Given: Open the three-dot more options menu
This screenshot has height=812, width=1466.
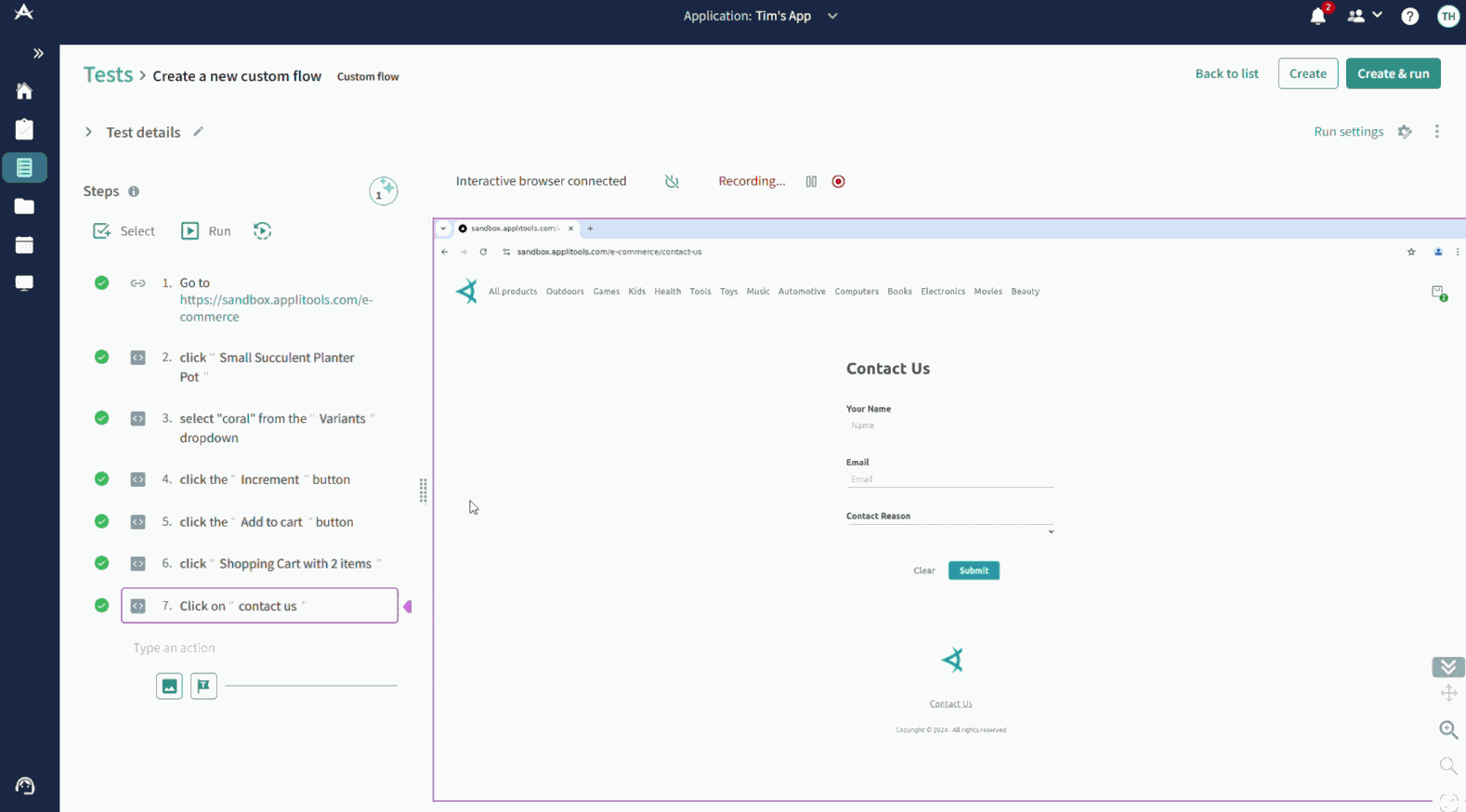Looking at the screenshot, I should pyautogui.click(x=1436, y=132).
